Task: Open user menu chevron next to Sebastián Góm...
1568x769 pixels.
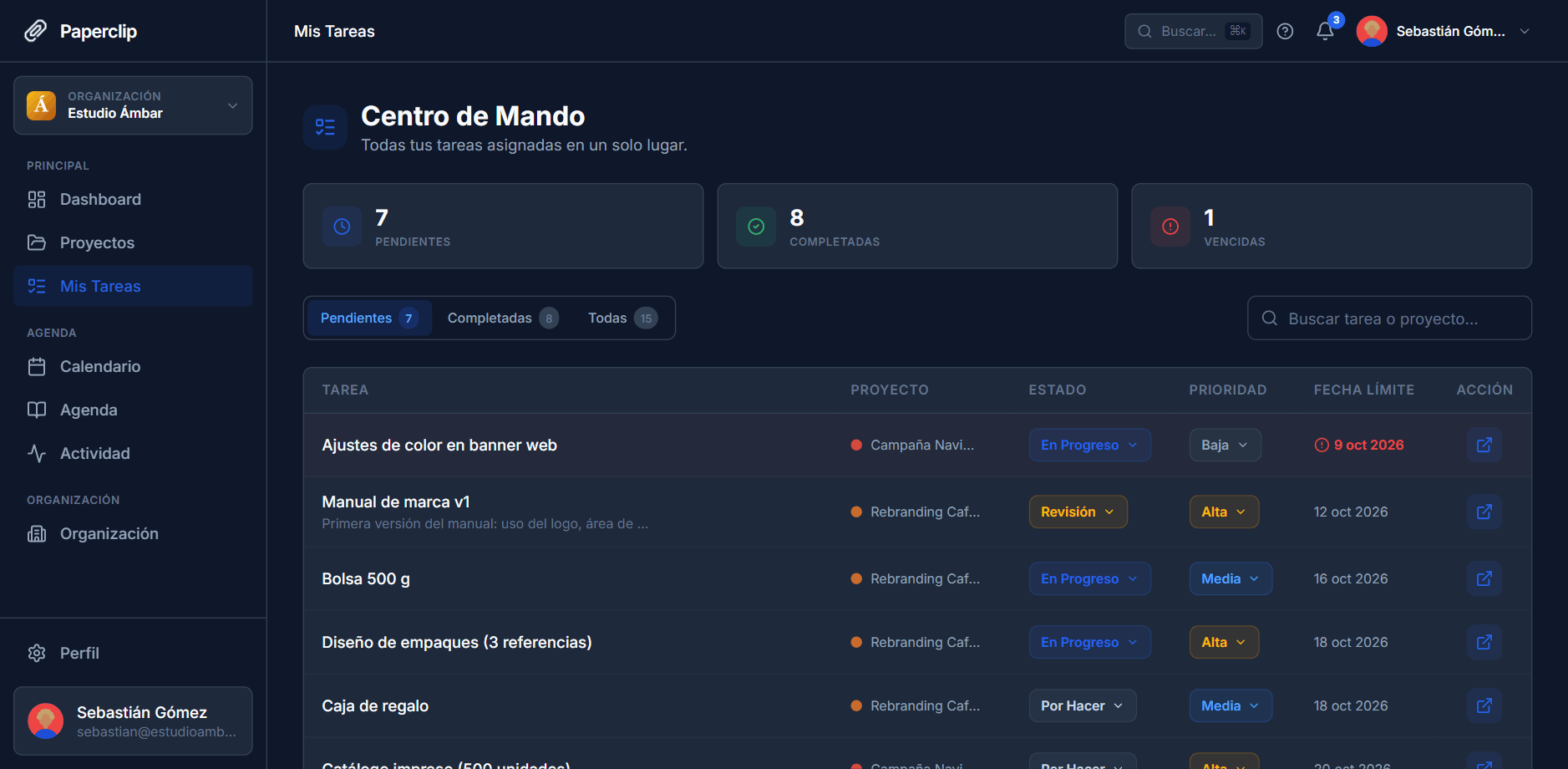Action: coord(1525,31)
